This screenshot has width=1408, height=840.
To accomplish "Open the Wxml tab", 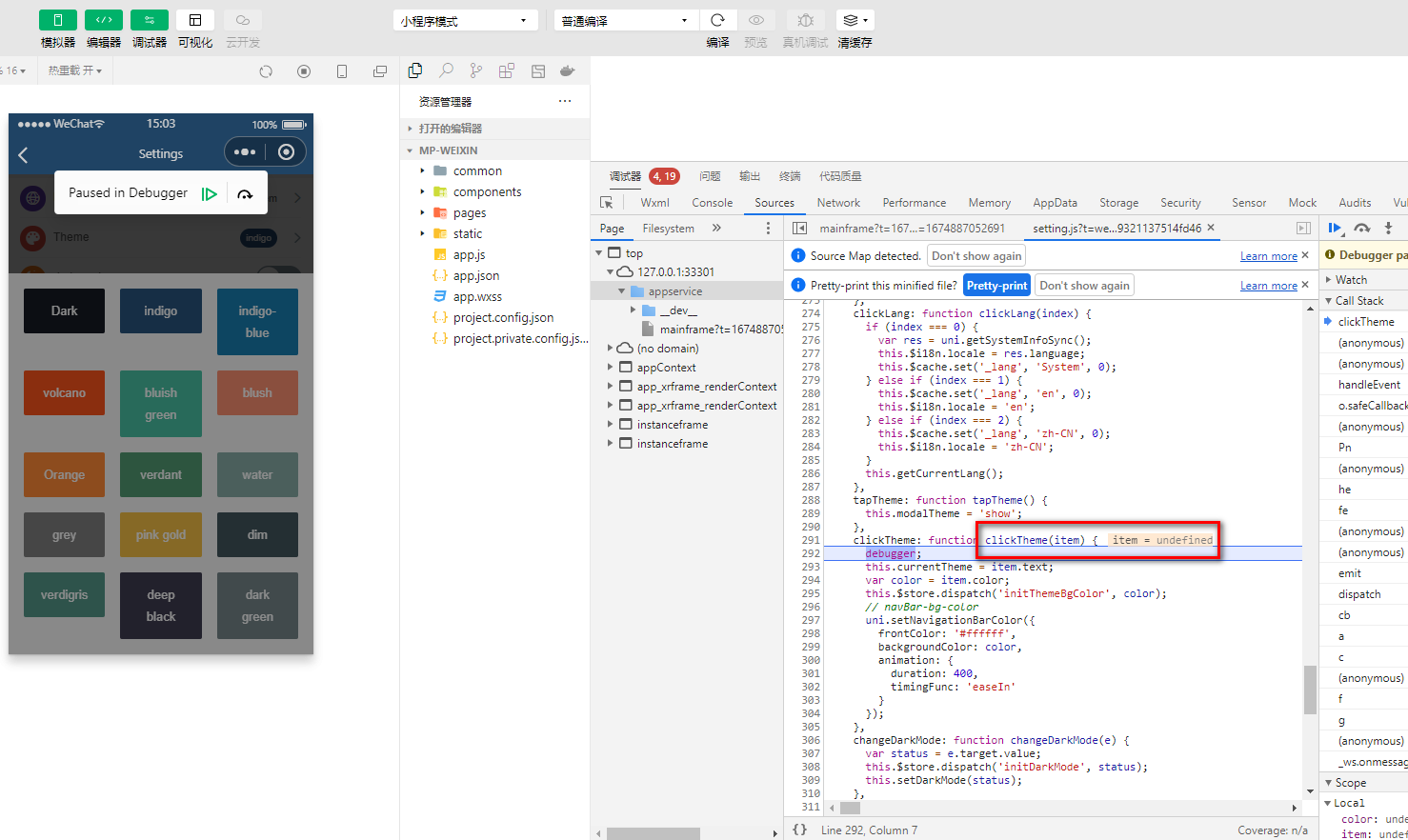I will point(655,203).
